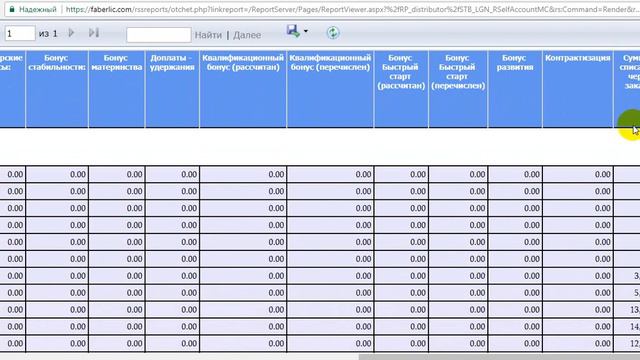
Task: Click the Далее find-next link
Action: (247, 35)
